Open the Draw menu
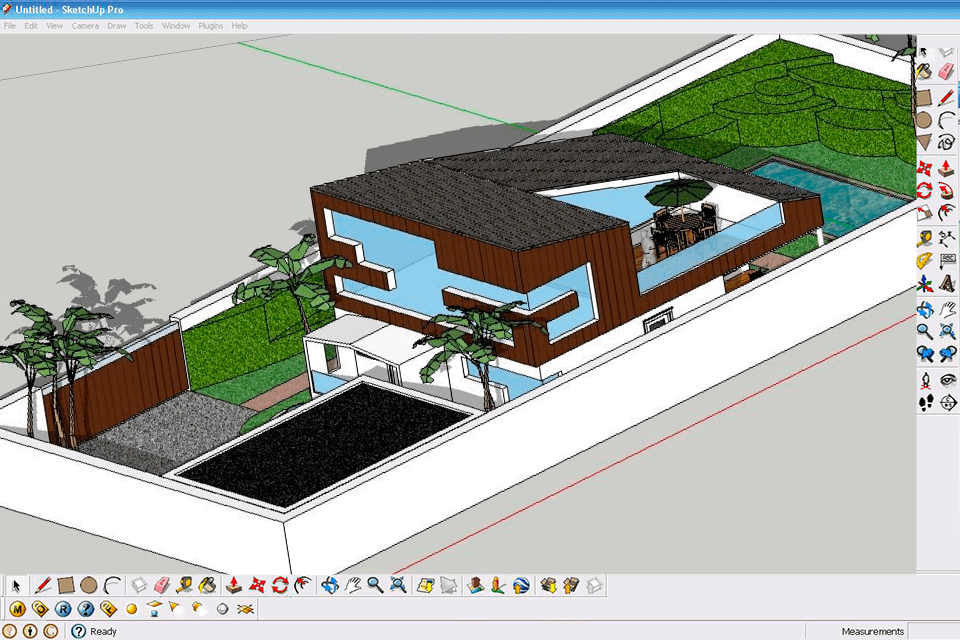Viewport: 960px width, 640px height. click(x=116, y=26)
